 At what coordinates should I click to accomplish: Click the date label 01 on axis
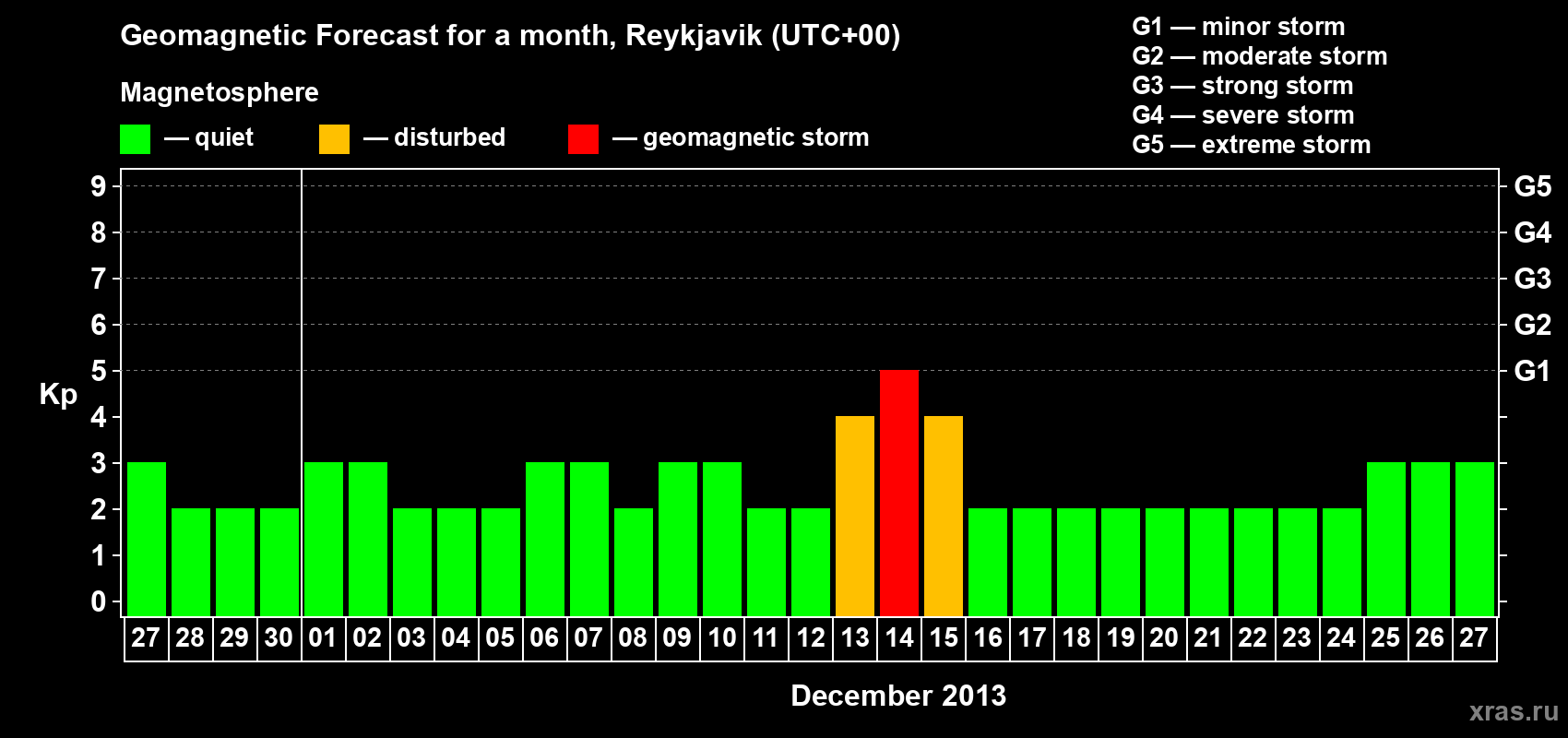[323, 637]
